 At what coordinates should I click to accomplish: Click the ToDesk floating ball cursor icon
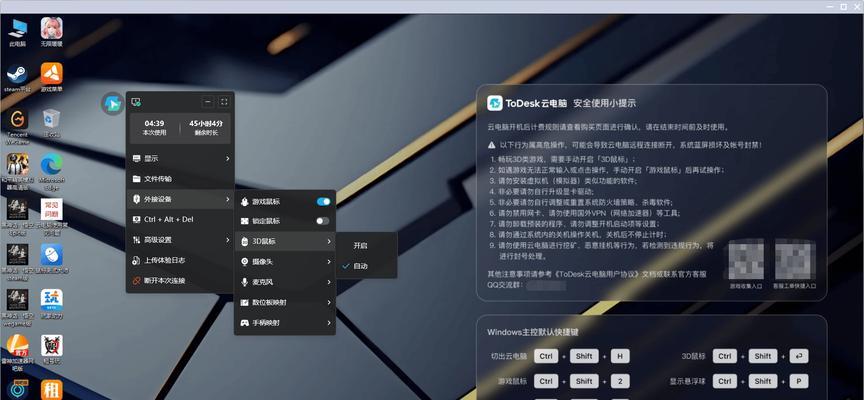click(112, 104)
